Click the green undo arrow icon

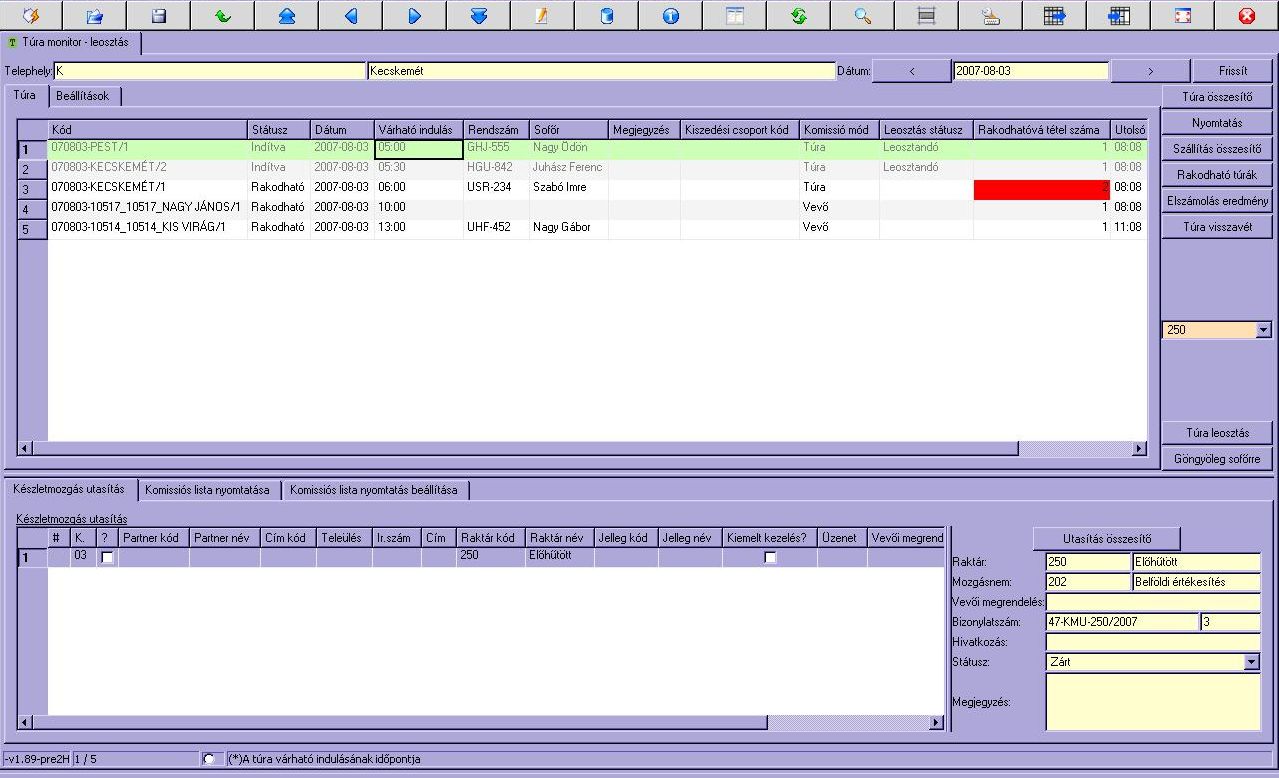coord(223,16)
